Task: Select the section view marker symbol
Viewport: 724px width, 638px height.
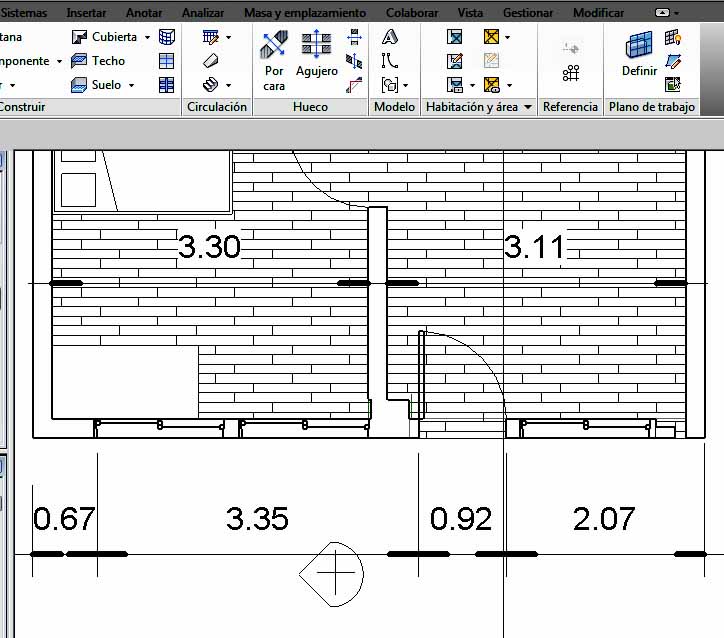Action: pyautogui.click(x=334, y=573)
